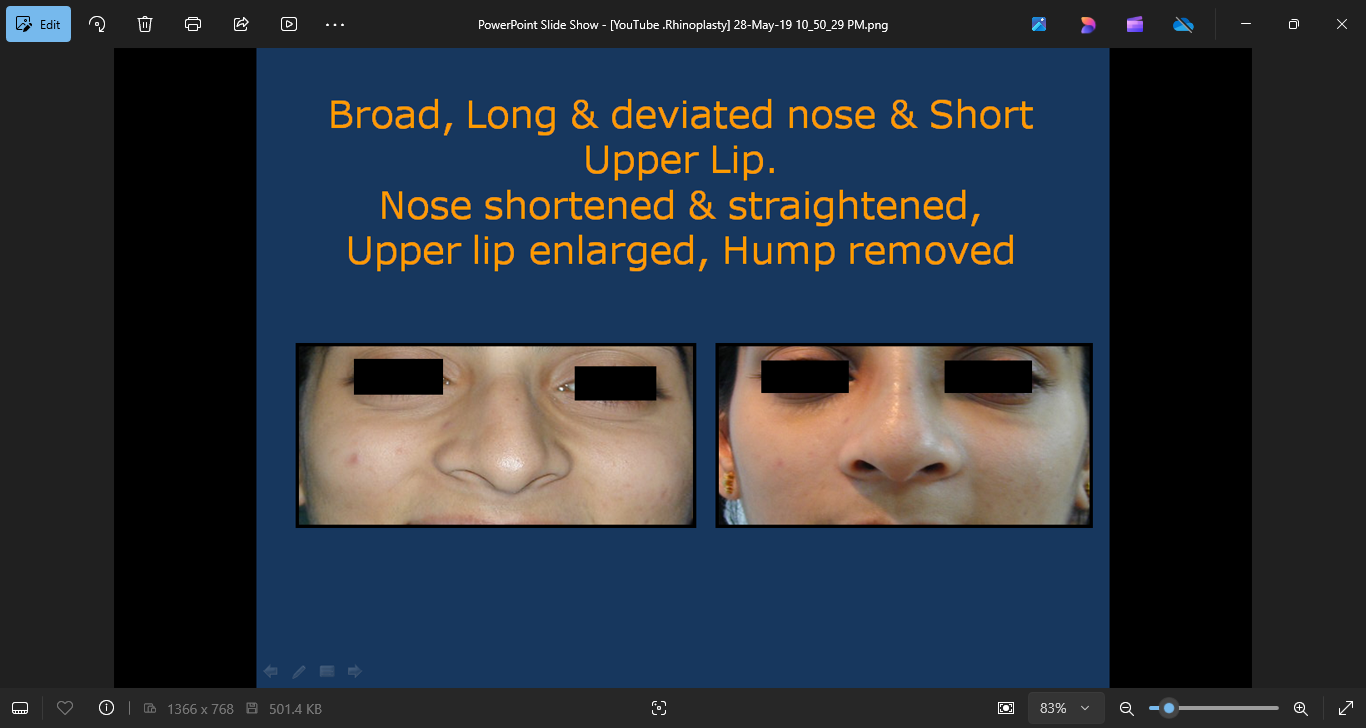1366x728 pixels.
Task: Start the slideshow
Action: point(289,24)
